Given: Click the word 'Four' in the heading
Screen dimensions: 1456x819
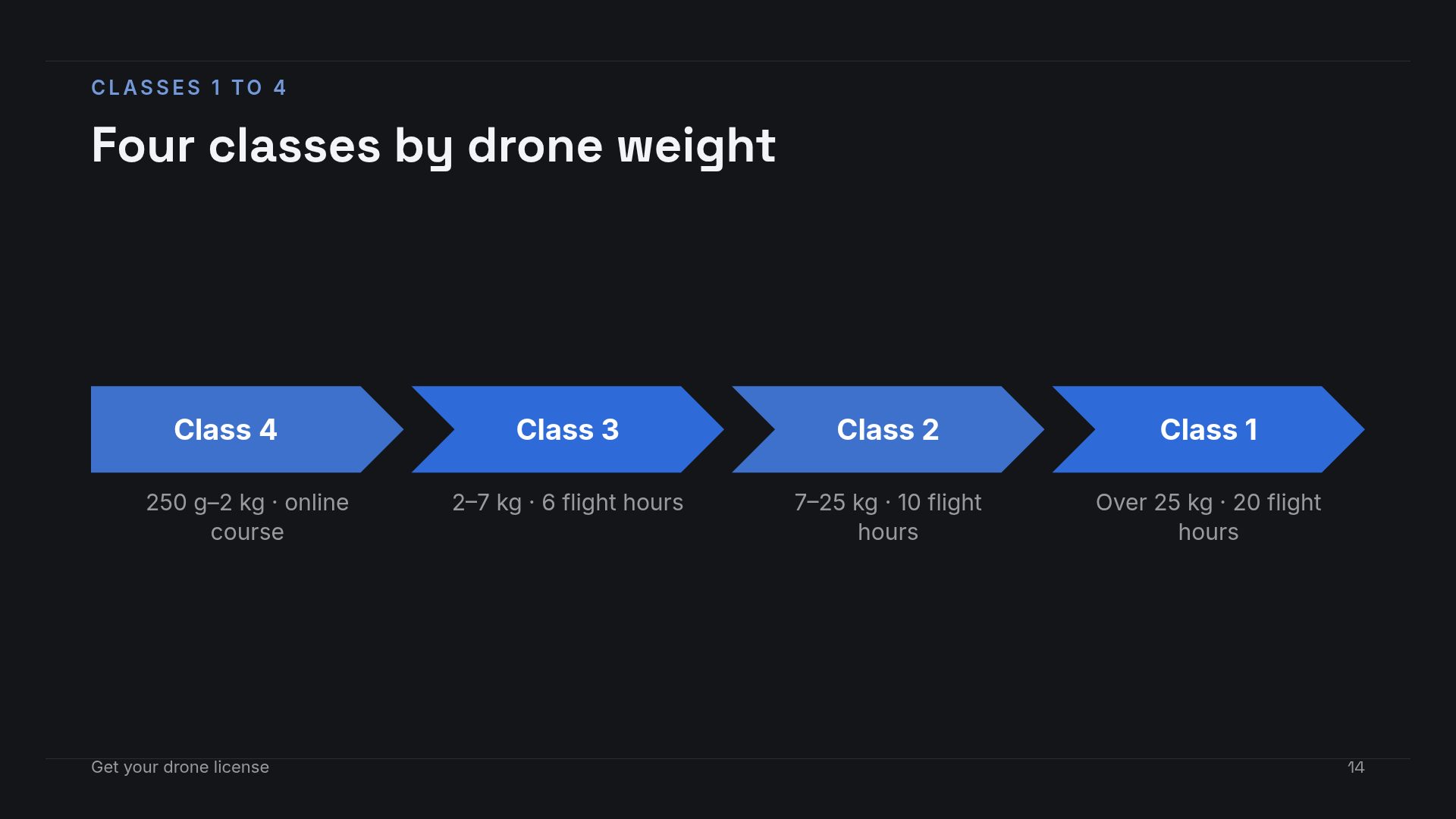Looking at the screenshot, I should coord(143,146).
